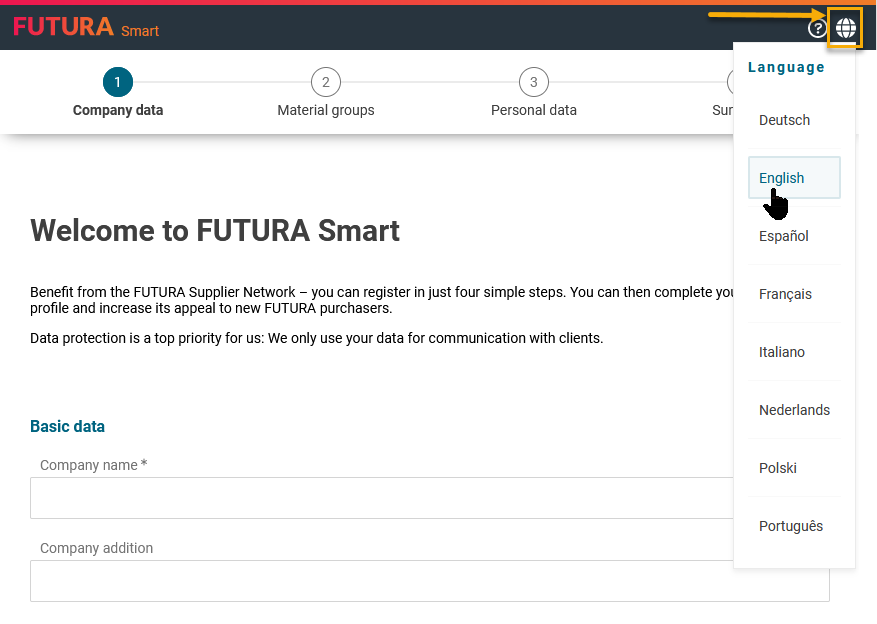Select step 1 Company data circle
This screenshot has height=624, width=877.
pyautogui.click(x=117, y=82)
